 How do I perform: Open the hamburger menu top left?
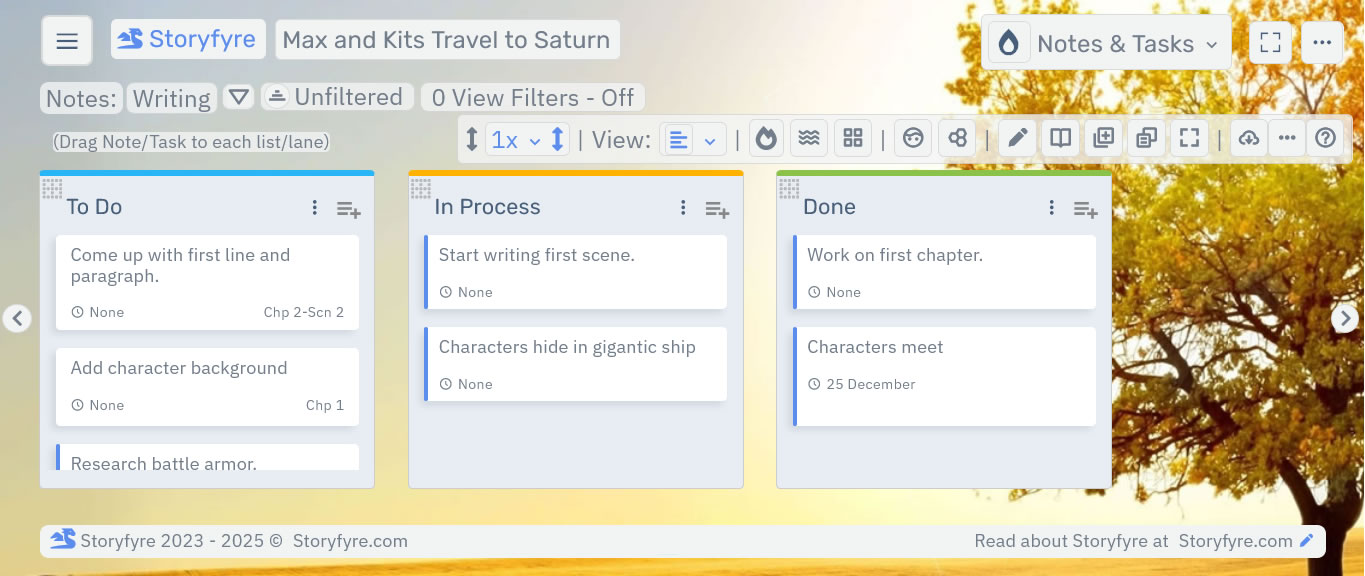click(x=66, y=40)
